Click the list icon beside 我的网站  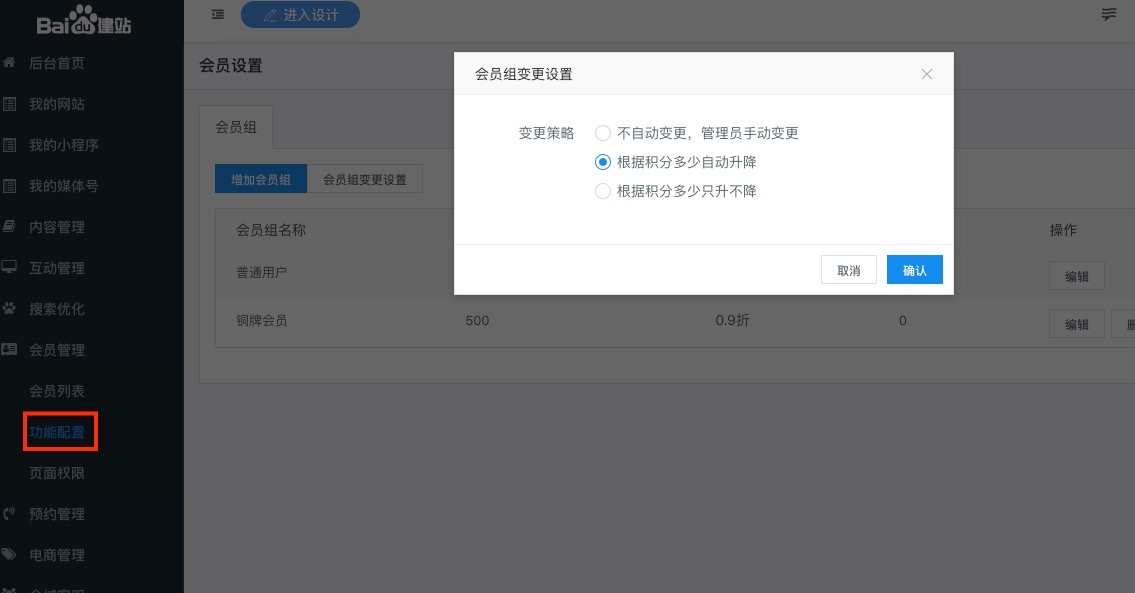click(10, 104)
